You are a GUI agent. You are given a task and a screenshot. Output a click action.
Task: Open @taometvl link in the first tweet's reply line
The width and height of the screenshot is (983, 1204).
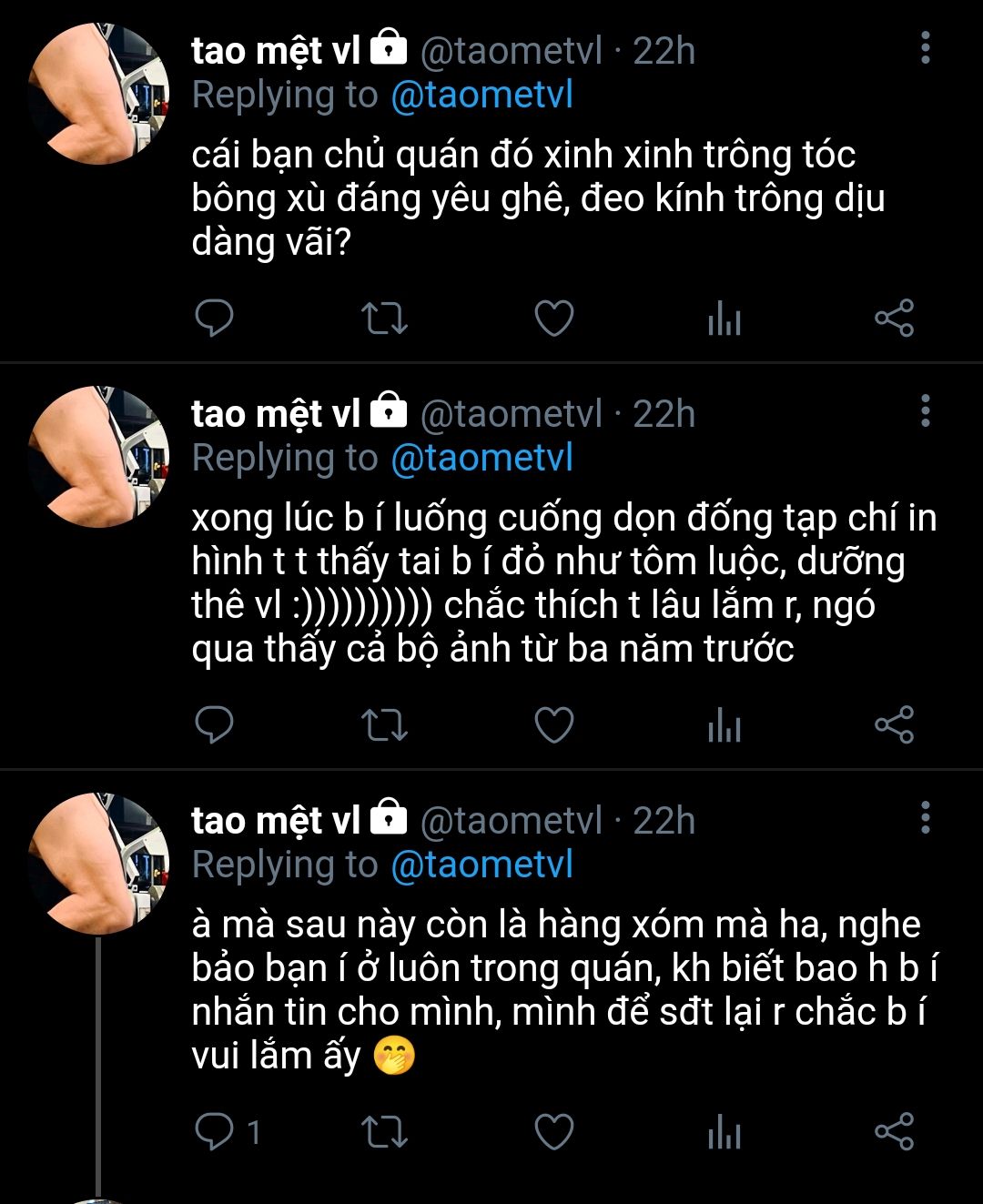pyautogui.click(x=481, y=96)
